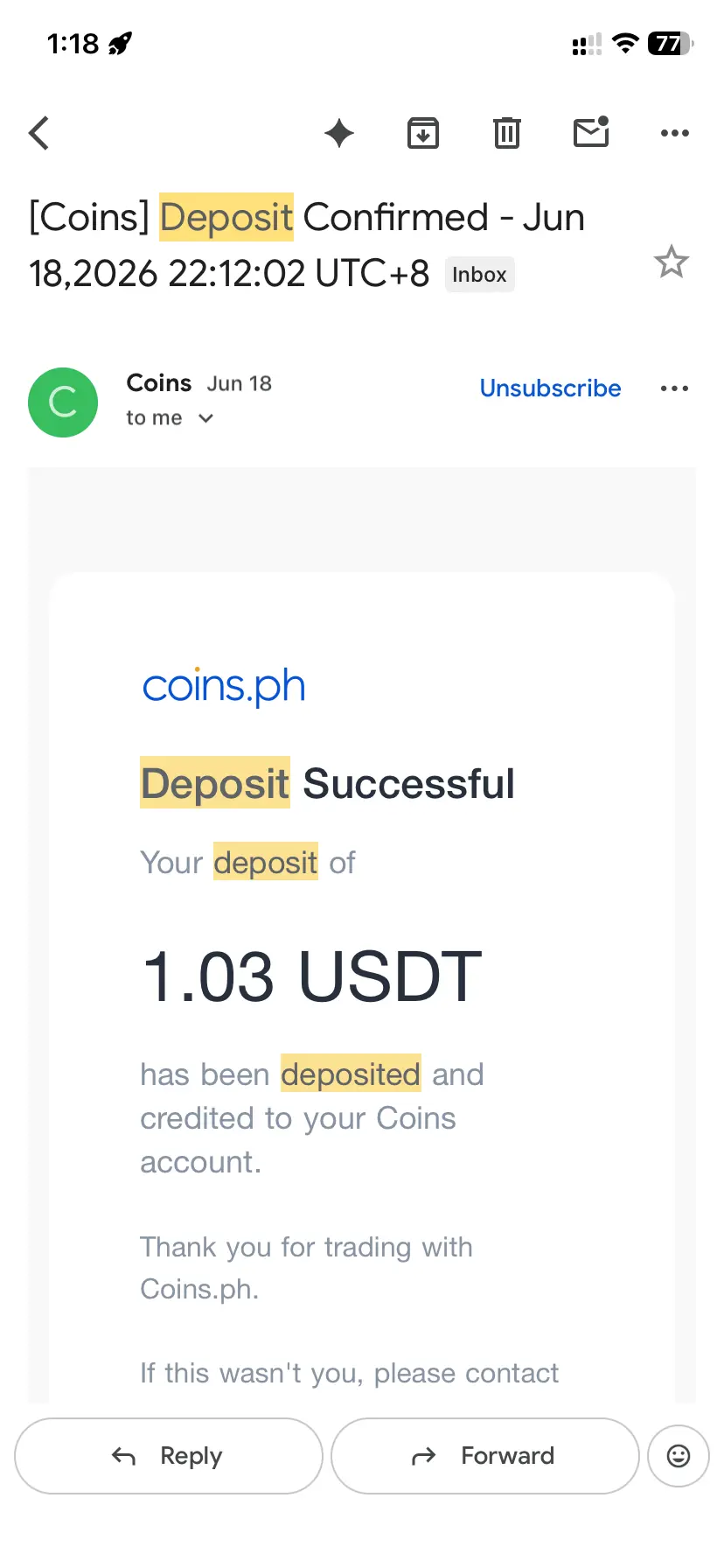Go back using the left arrow
The image size is (724, 1568).
click(39, 133)
